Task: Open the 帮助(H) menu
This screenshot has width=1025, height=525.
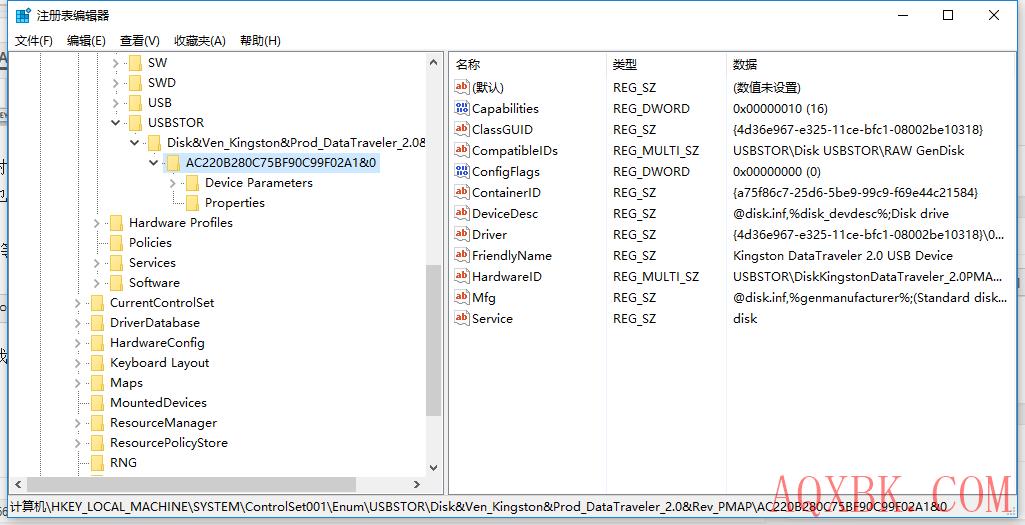Action: coord(260,41)
